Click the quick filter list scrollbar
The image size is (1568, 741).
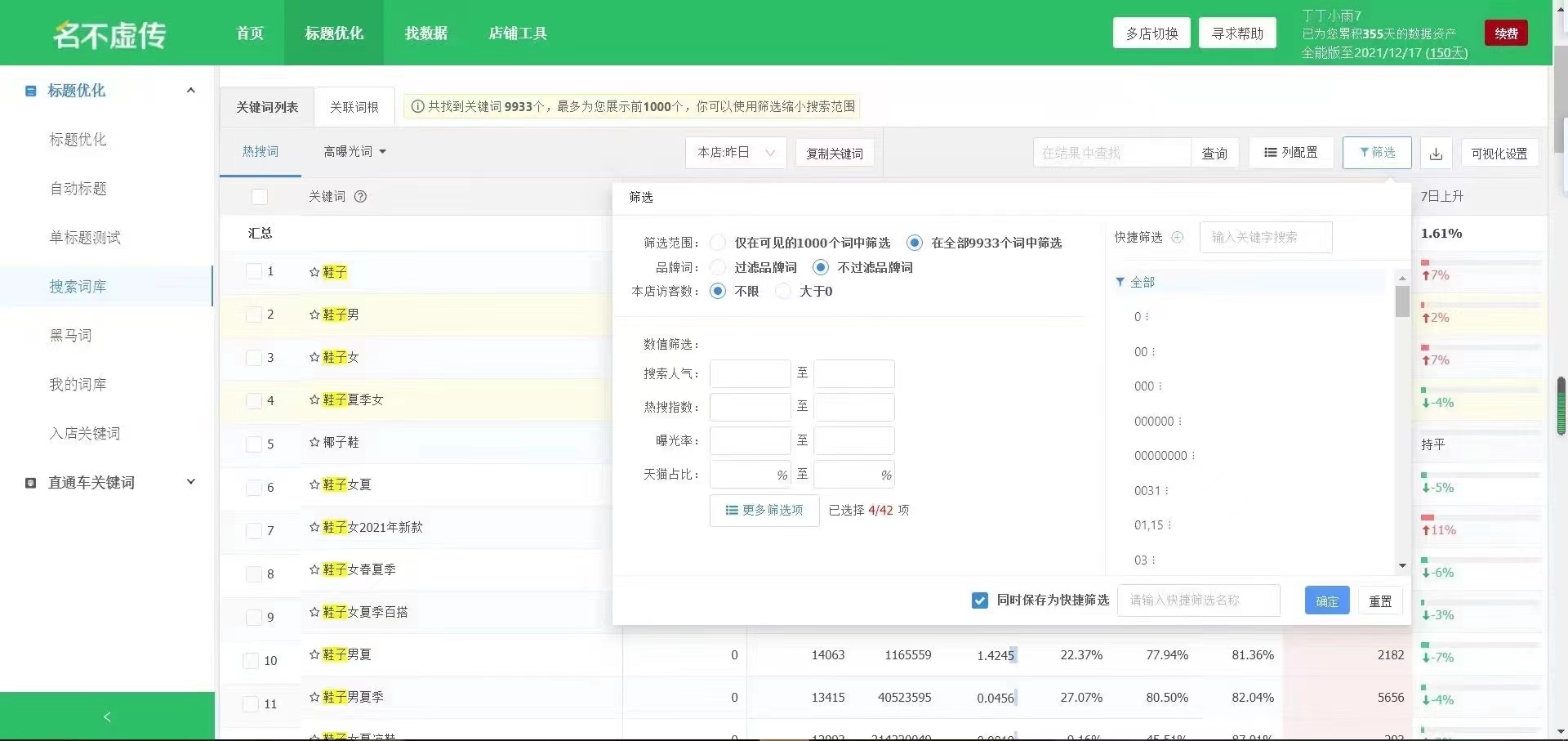tap(1402, 301)
